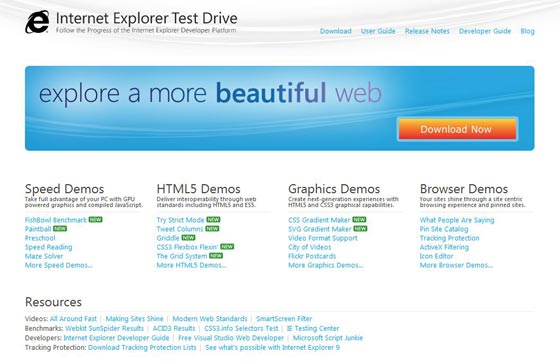The width and height of the screenshot is (560, 362).
Task: Open the ACID3 Results benchmark
Action: [x=174, y=328]
